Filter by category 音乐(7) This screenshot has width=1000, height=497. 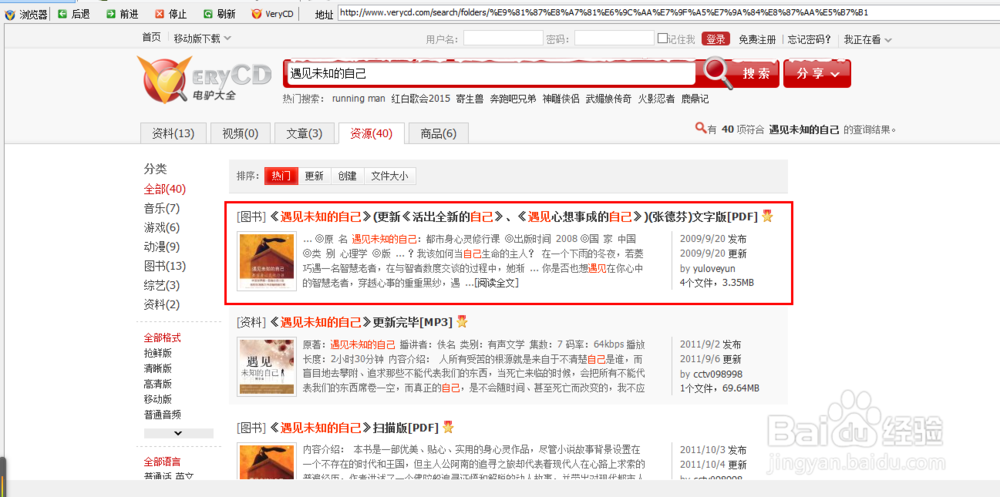[x=162, y=208]
